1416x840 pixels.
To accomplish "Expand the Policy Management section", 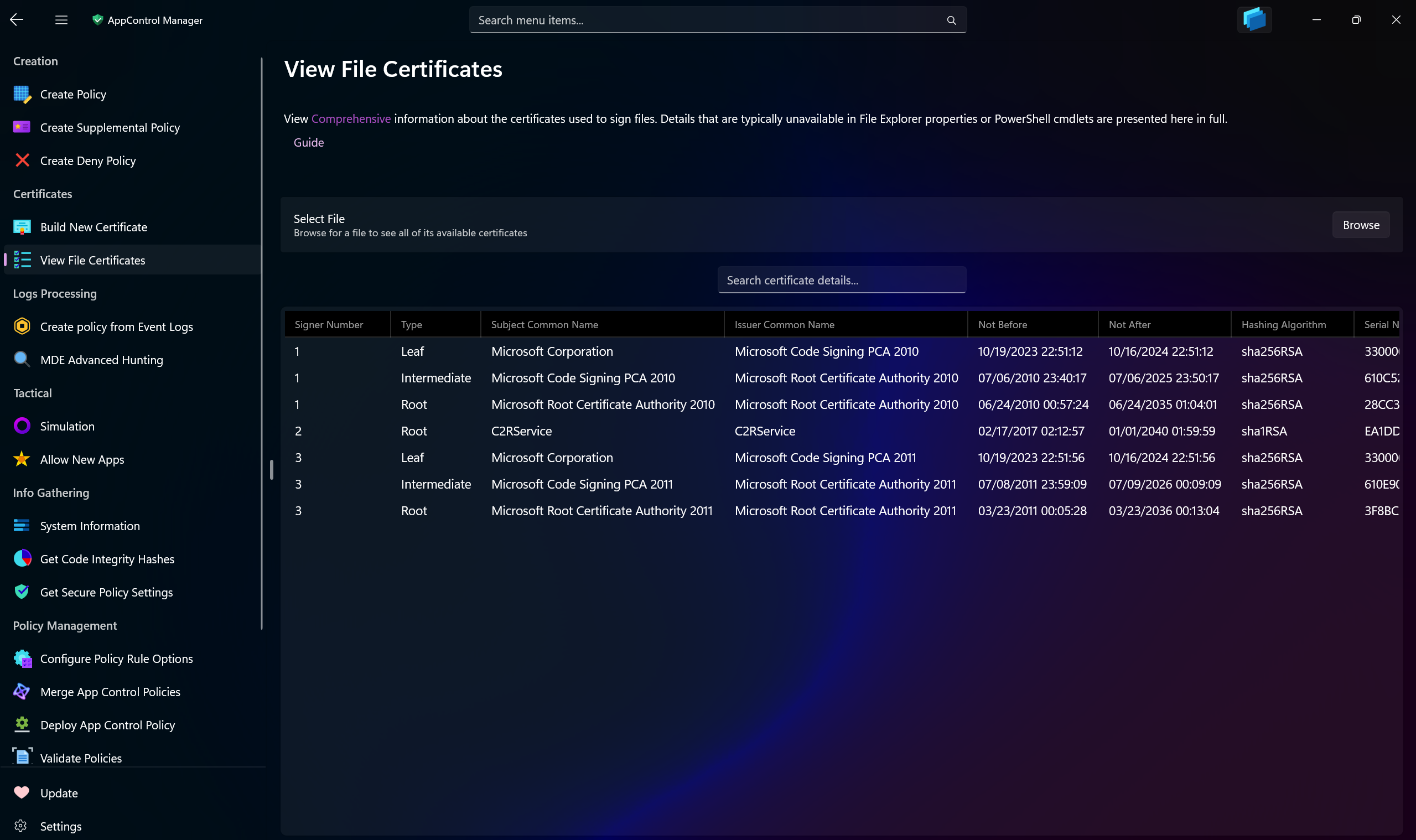I will (x=65, y=625).
